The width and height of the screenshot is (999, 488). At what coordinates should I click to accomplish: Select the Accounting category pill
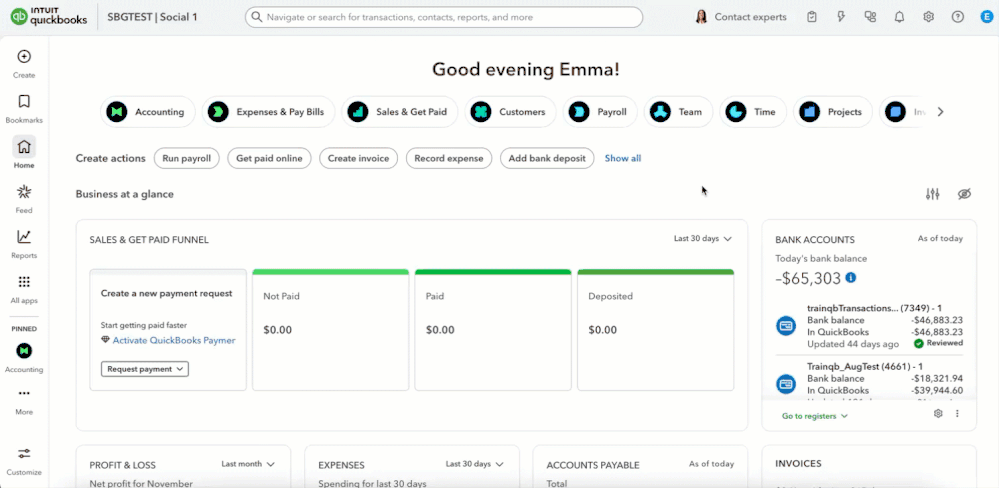coord(147,112)
